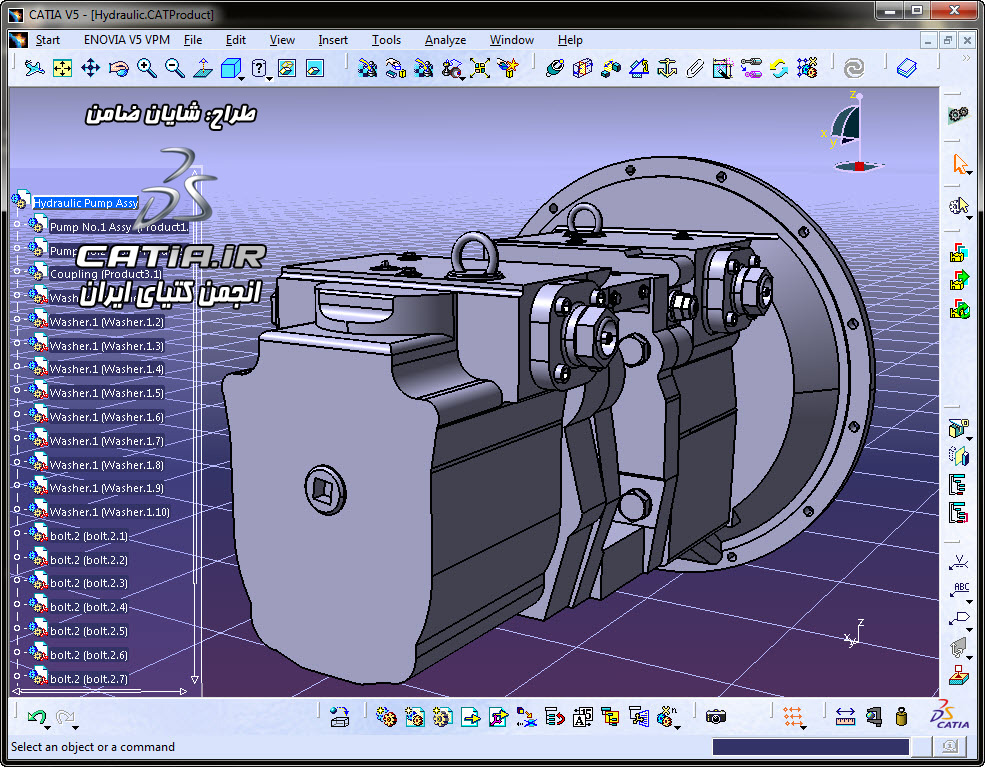
Task: Click the Weld Feature icon
Action: click(959, 563)
